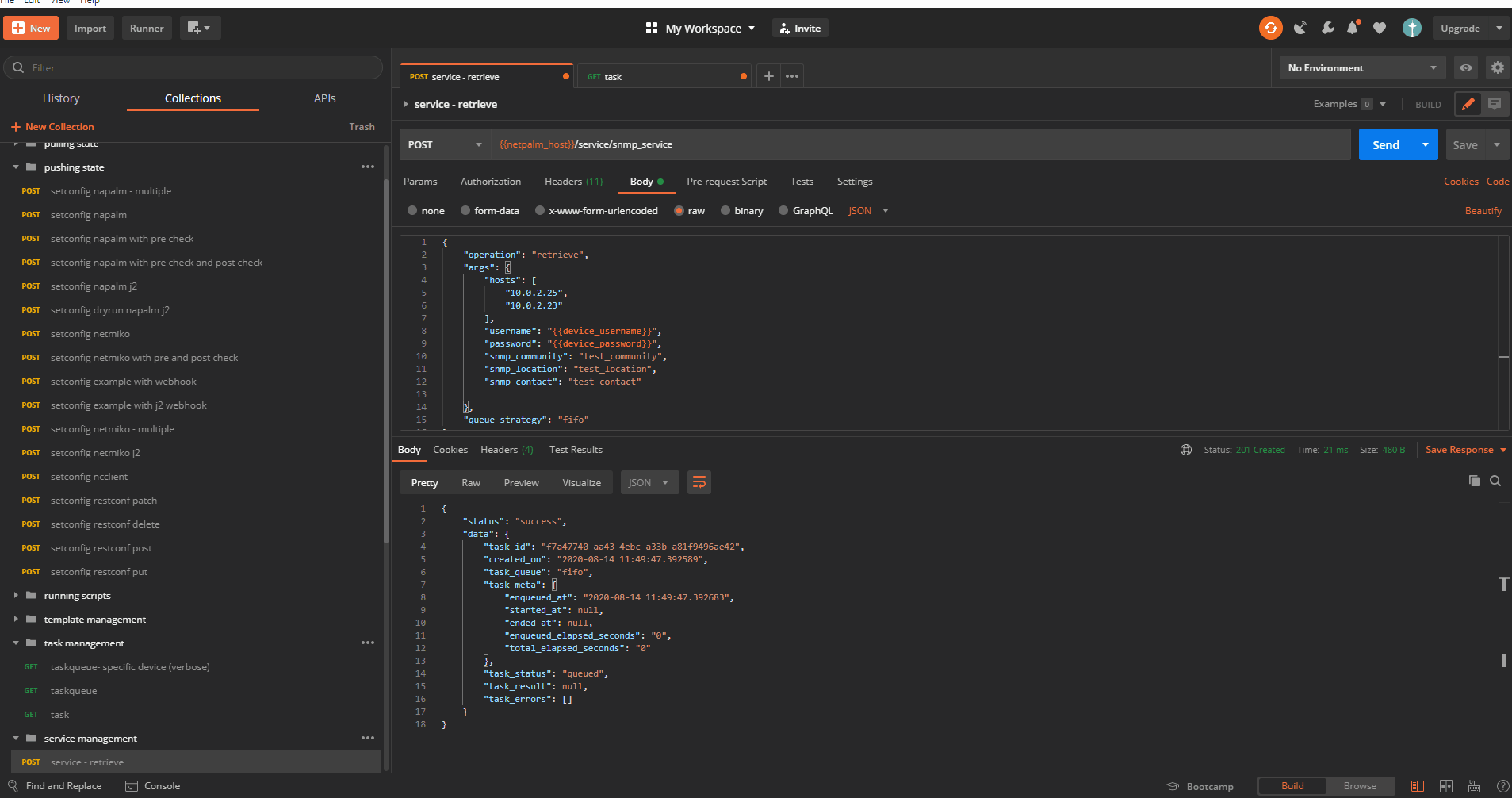
Task: Open the notifications bell icon
Action: 1353,28
